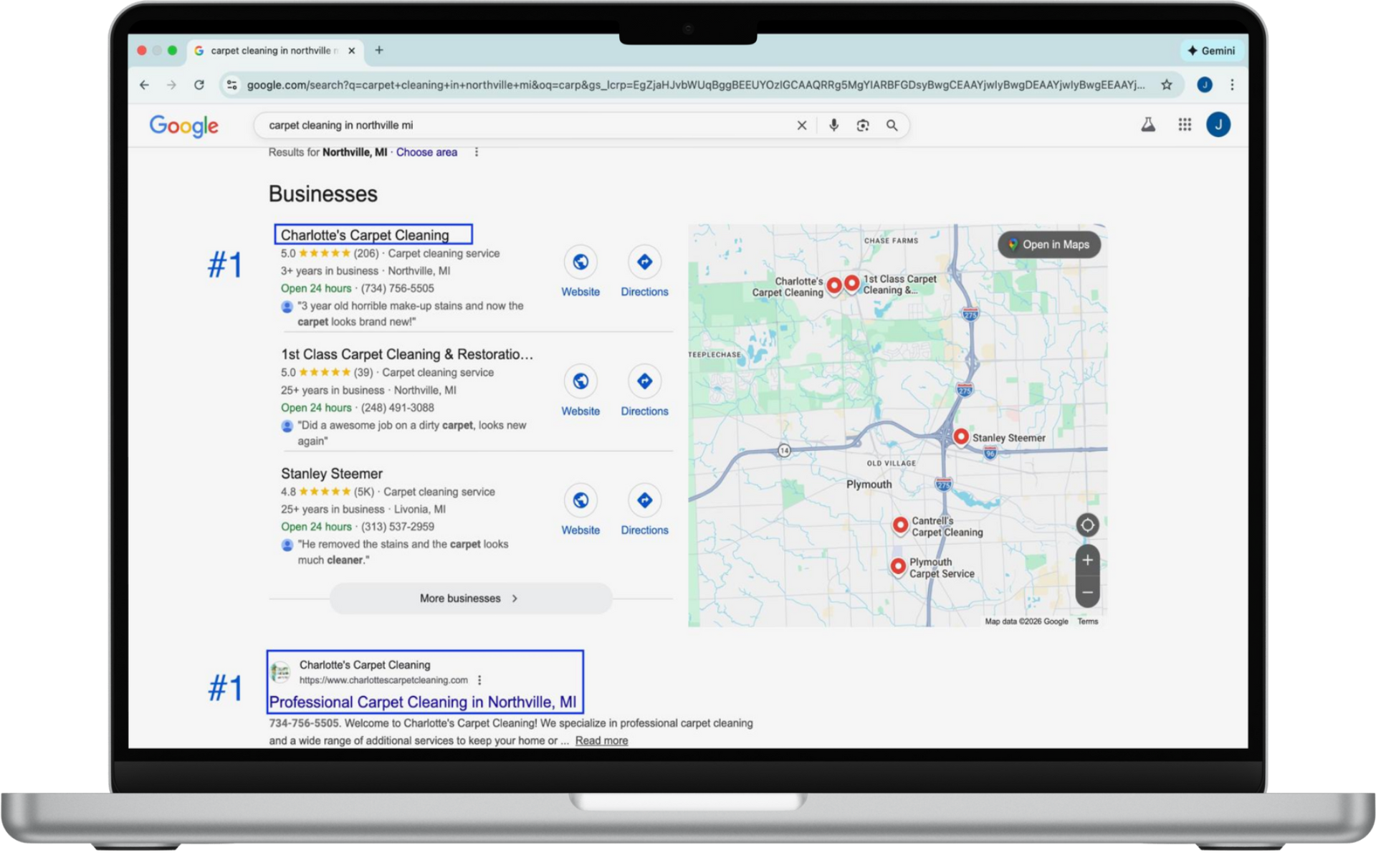Click the my-location icon on the map
Viewport: 1376px width, 868px height.
[x=1086, y=525]
